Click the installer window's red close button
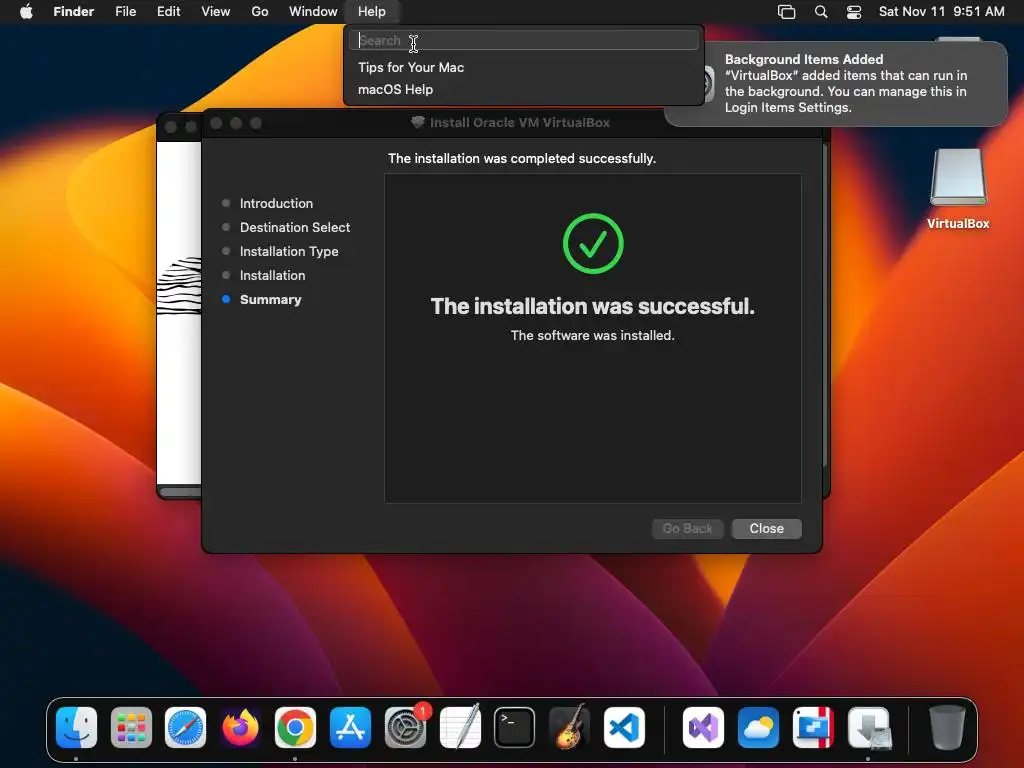 pyautogui.click(x=216, y=123)
